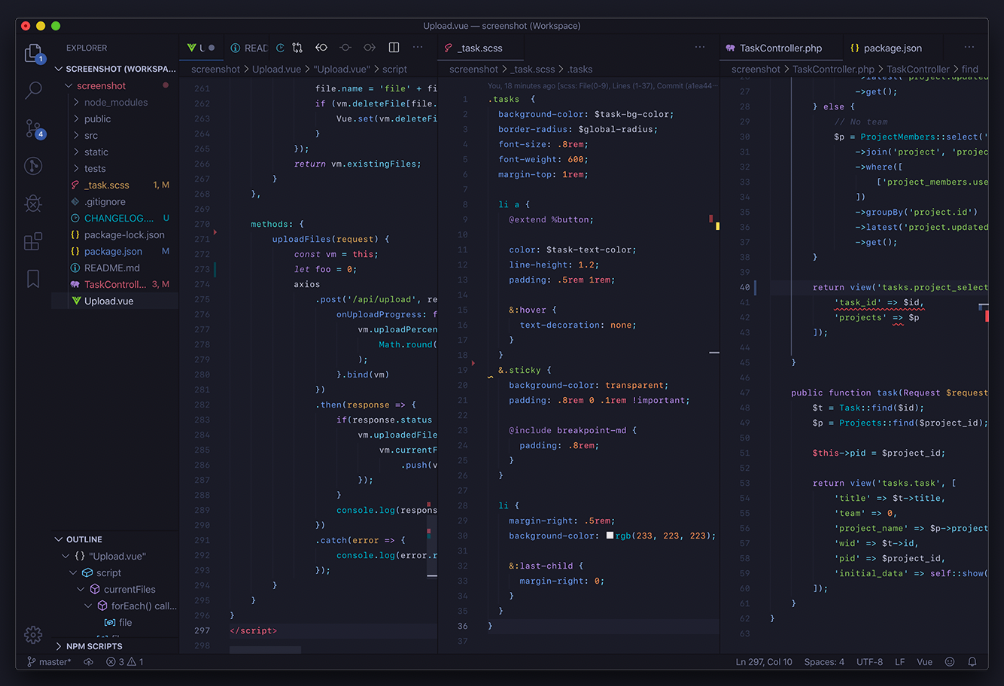
Task: Open _task.scss in the explorer
Action: pyautogui.click(x=115, y=185)
